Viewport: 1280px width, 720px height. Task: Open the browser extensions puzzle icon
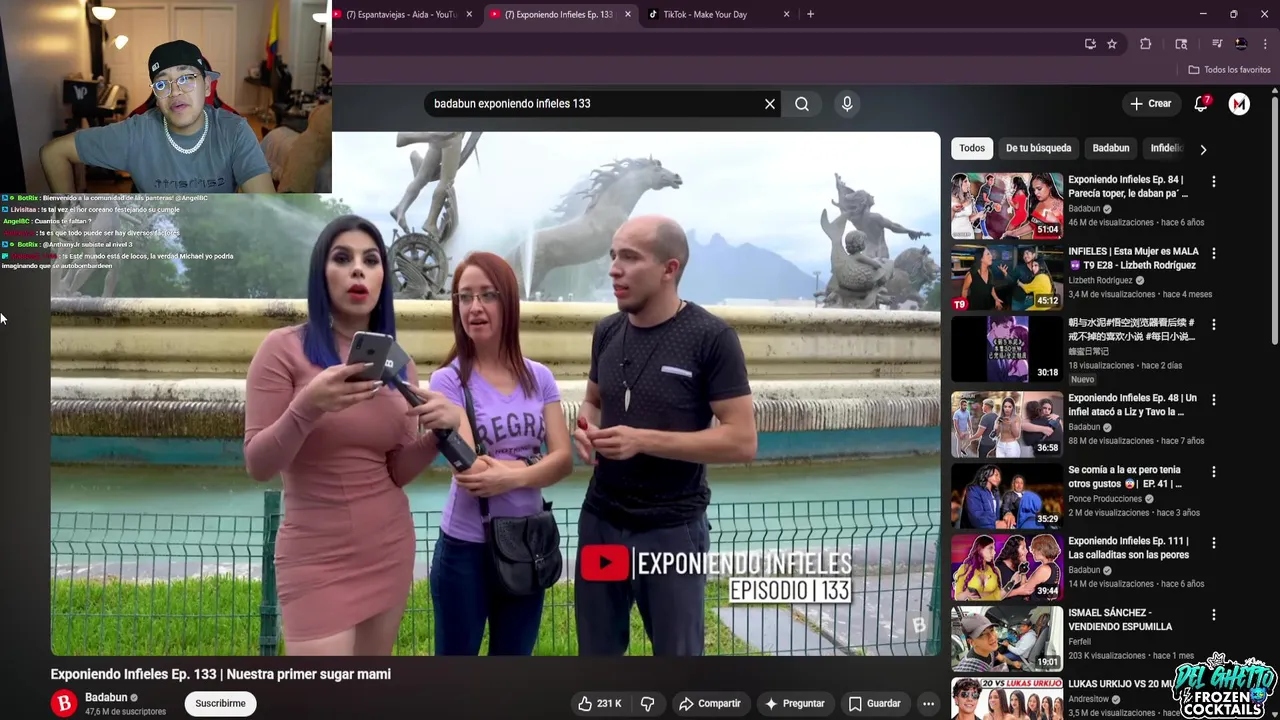pyautogui.click(x=1146, y=44)
